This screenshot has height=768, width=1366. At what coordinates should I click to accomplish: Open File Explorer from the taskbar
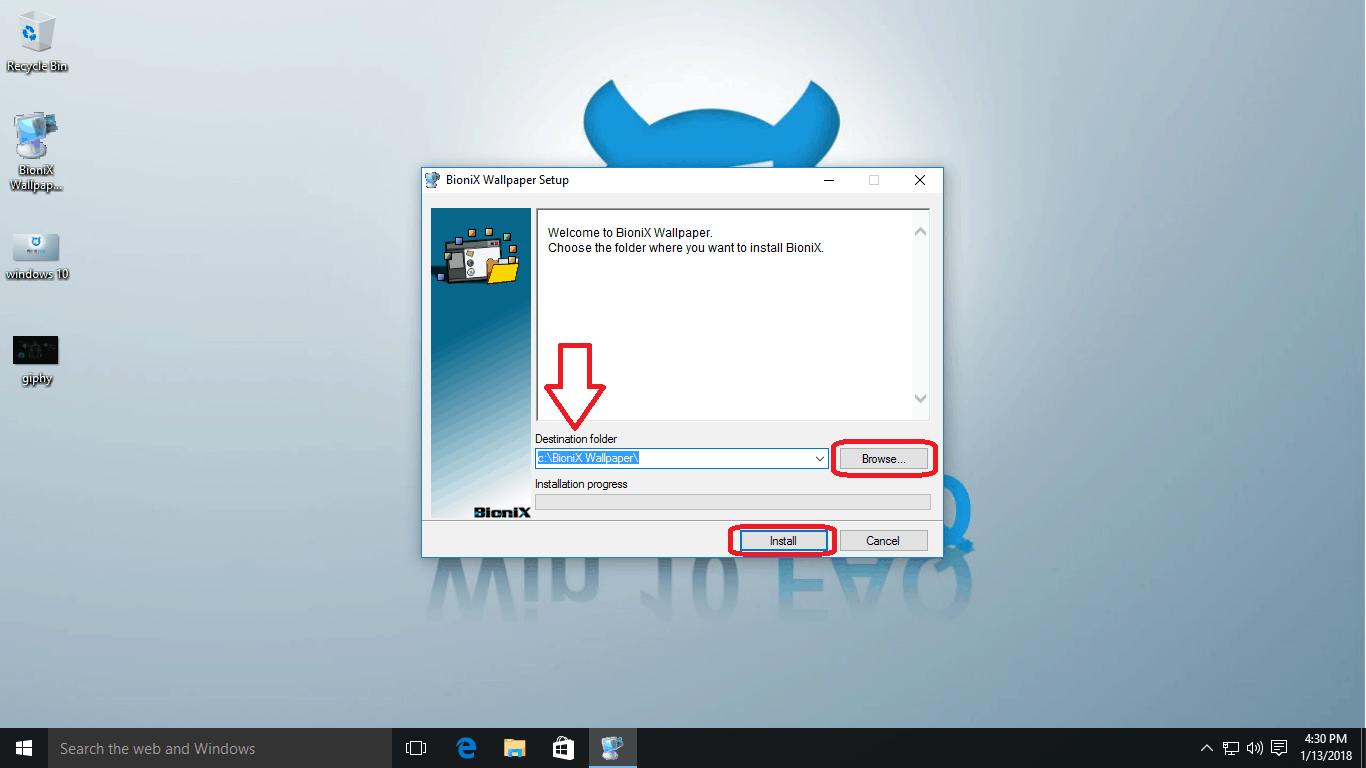pos(514,748)
